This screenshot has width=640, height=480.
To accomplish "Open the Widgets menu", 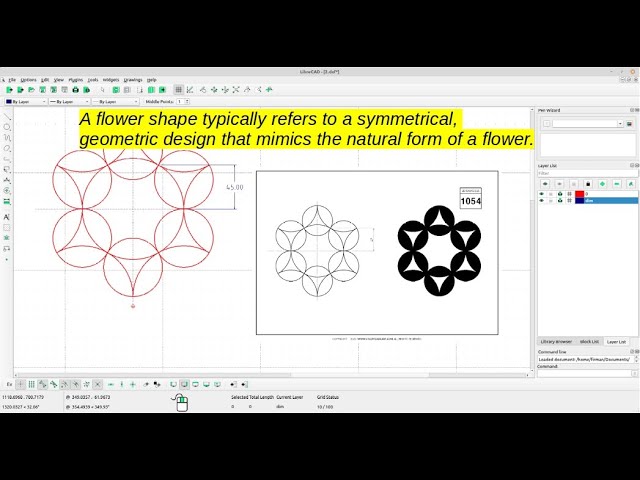I will [111, 80].
